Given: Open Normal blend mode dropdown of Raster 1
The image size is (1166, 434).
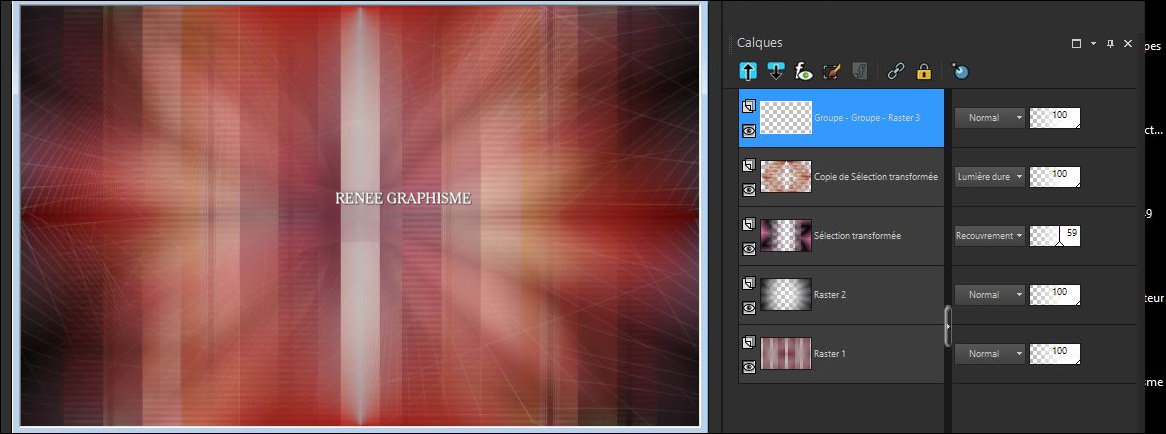Looking at the screenshot, I should pyautogui.click(x=990, y=354).
